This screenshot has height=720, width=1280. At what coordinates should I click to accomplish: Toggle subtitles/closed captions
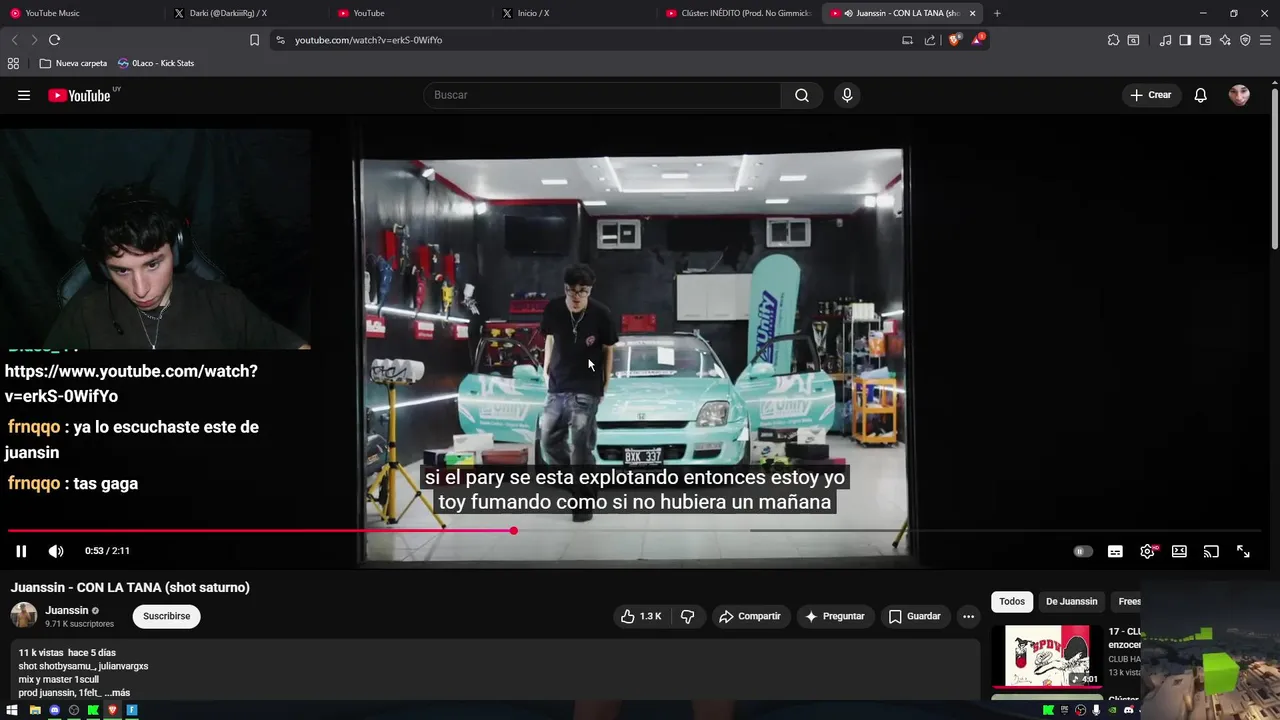click(1115, 551)
